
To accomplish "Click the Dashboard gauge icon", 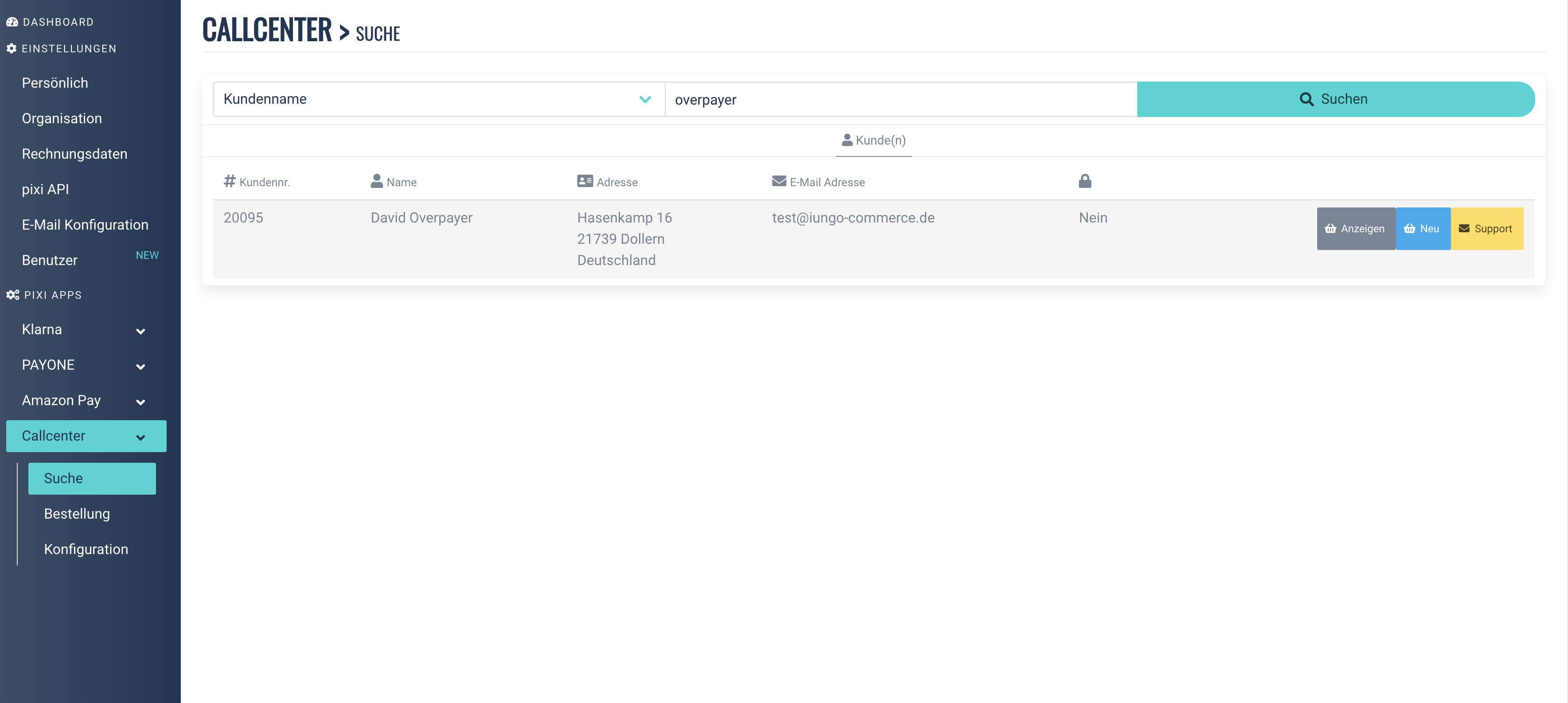I will (x=12, y=22).
